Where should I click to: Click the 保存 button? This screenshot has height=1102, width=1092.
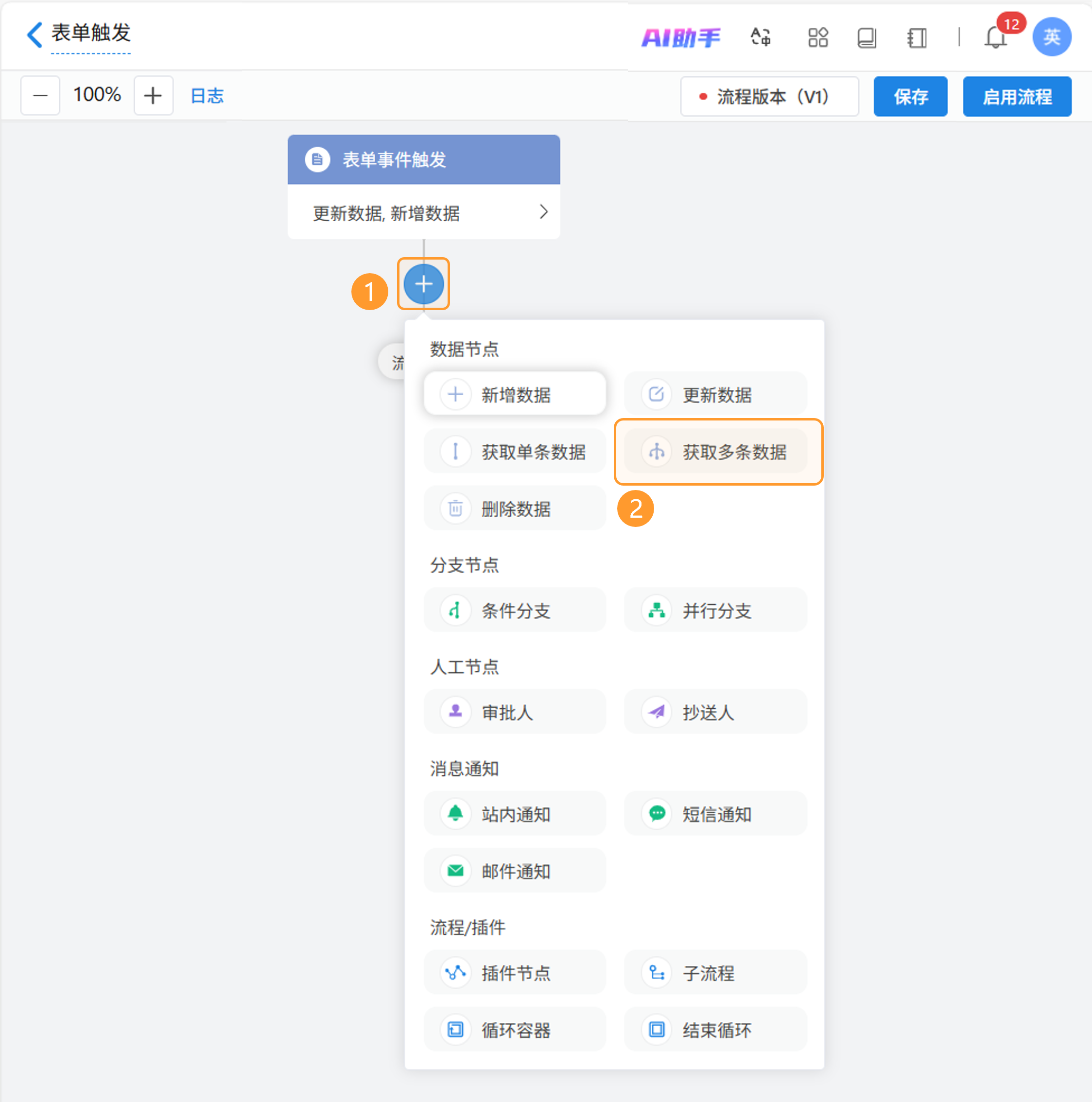(910, 96)
